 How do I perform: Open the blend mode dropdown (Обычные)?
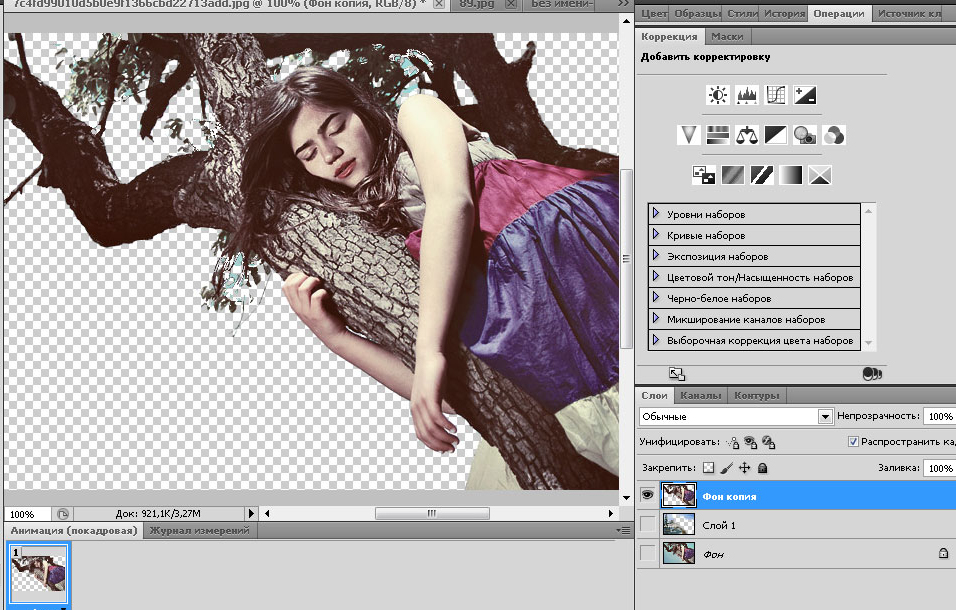pos(736,416)
